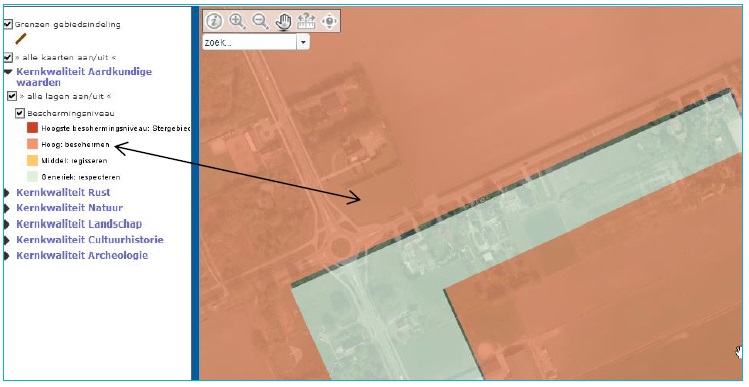Open the Kernkwaliteit Landschap heading
The height and width of the screenshot is (387, 749).
(79, 224)
